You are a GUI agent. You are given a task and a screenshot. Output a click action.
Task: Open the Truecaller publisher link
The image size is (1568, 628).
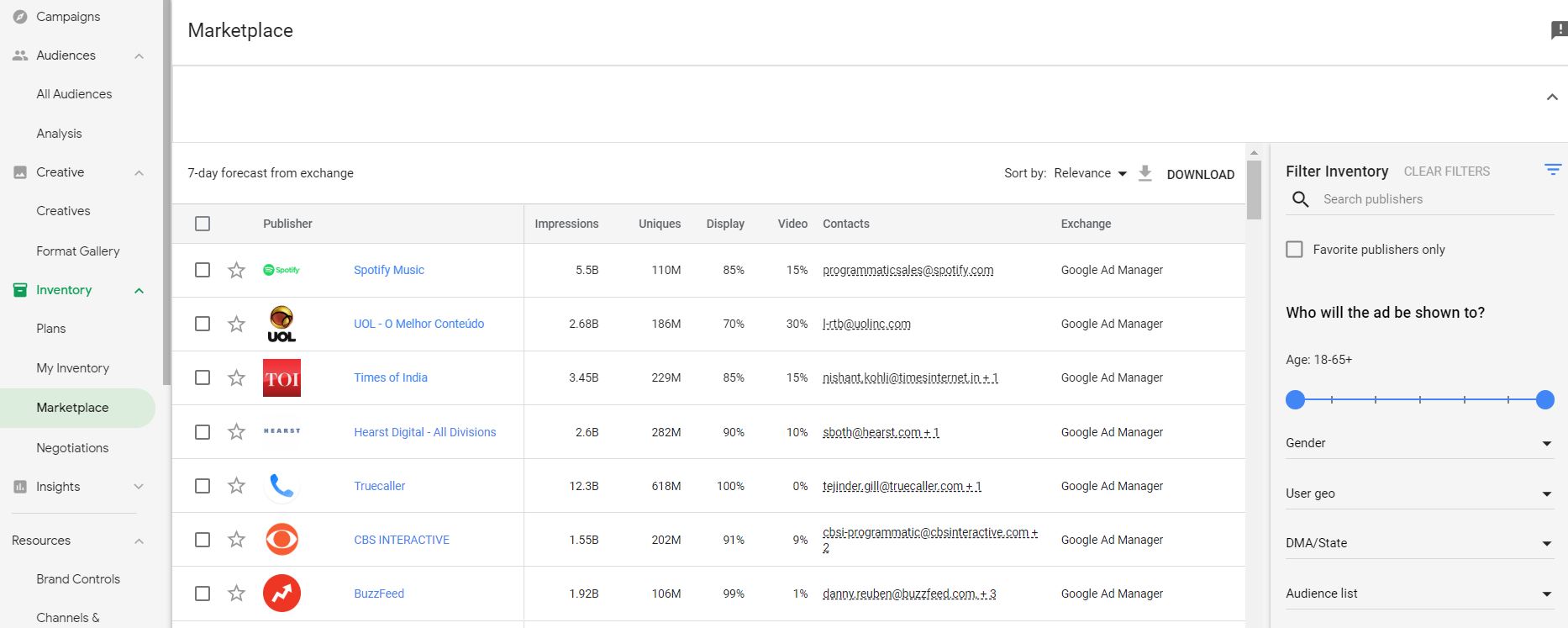click(x=379, y=486)
